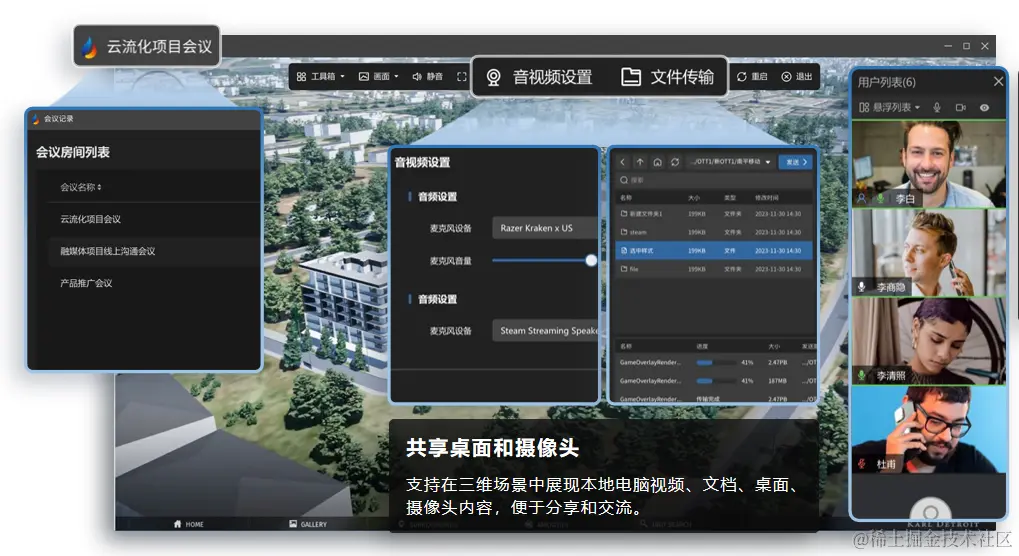Click the file search field

pos(714,180)
